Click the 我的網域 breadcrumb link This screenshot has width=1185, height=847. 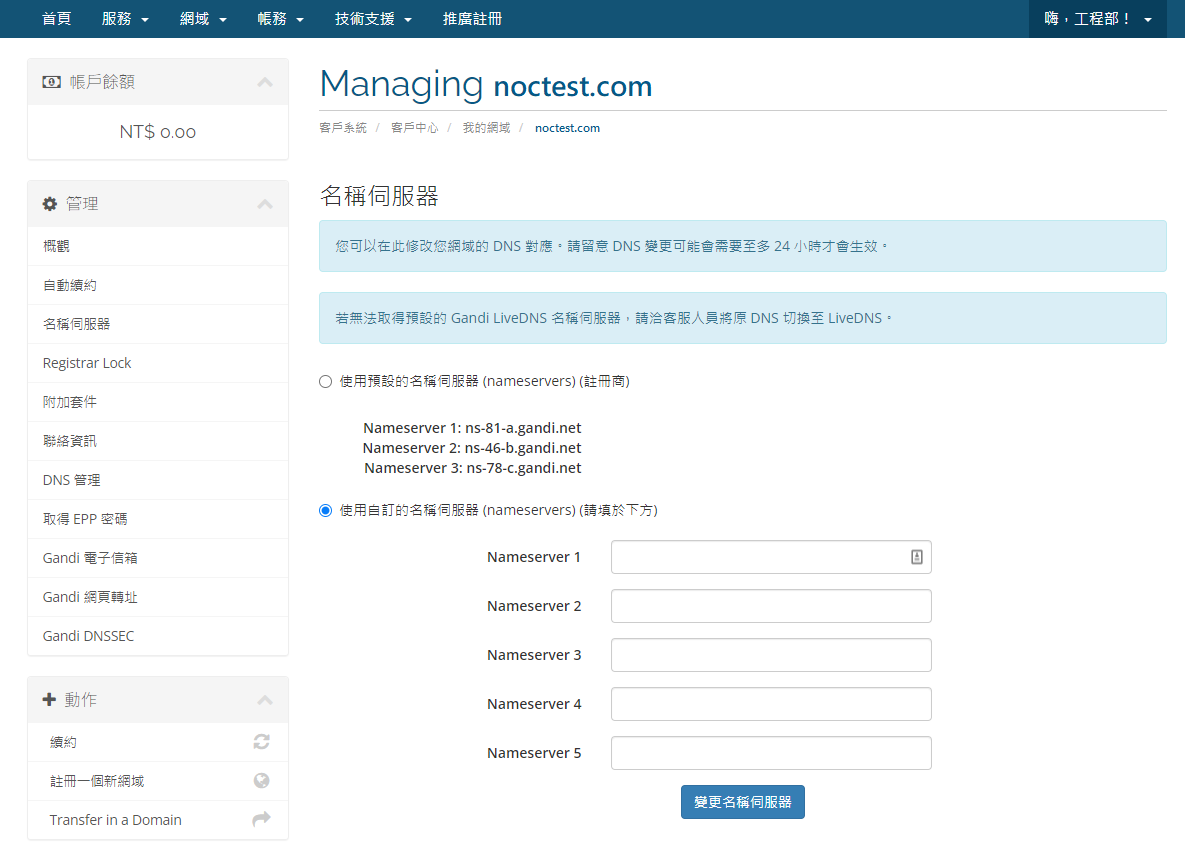pyautogui.click(x=487, y=128)
